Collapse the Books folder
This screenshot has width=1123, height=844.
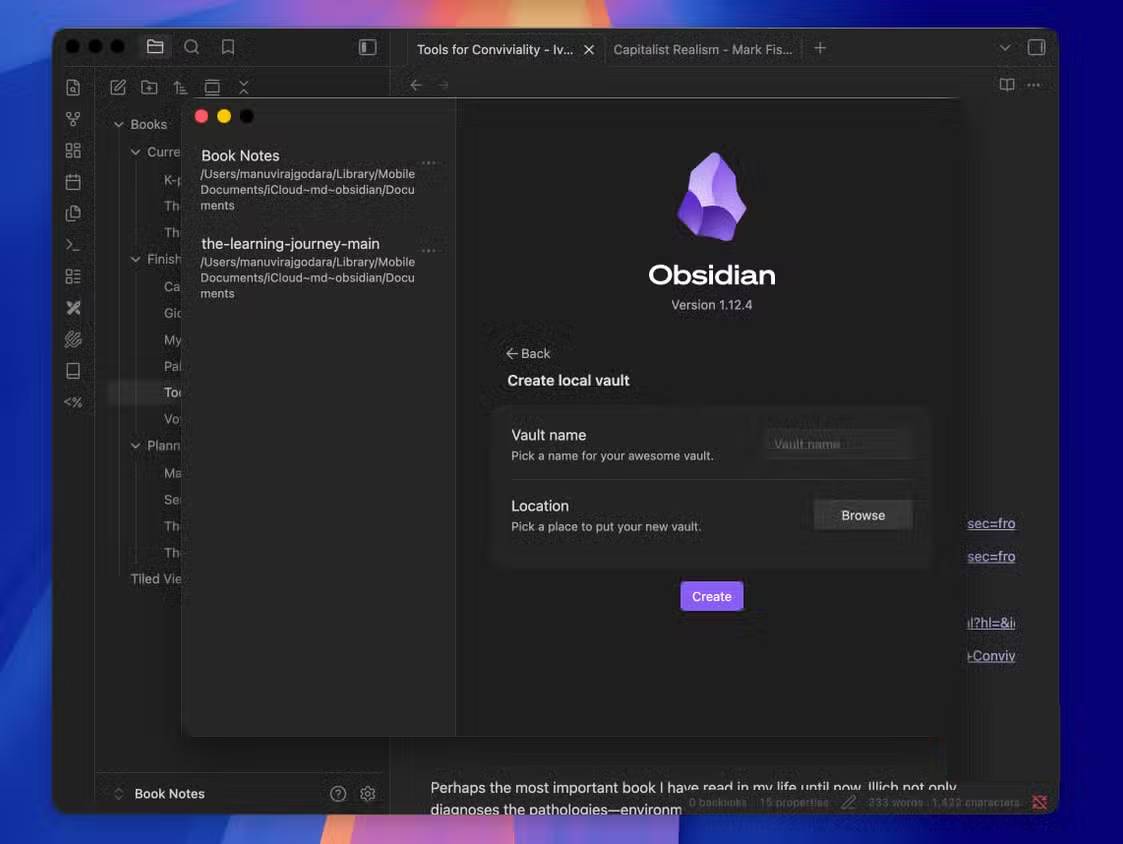(x=119, y=125)
